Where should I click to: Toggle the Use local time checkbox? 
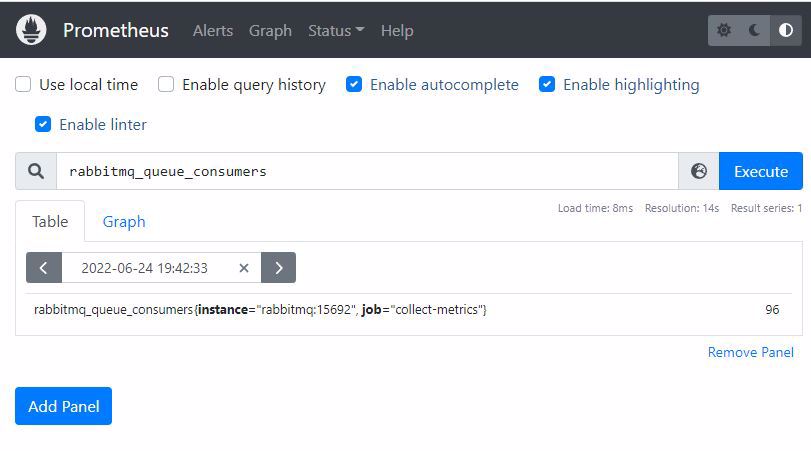23,84
